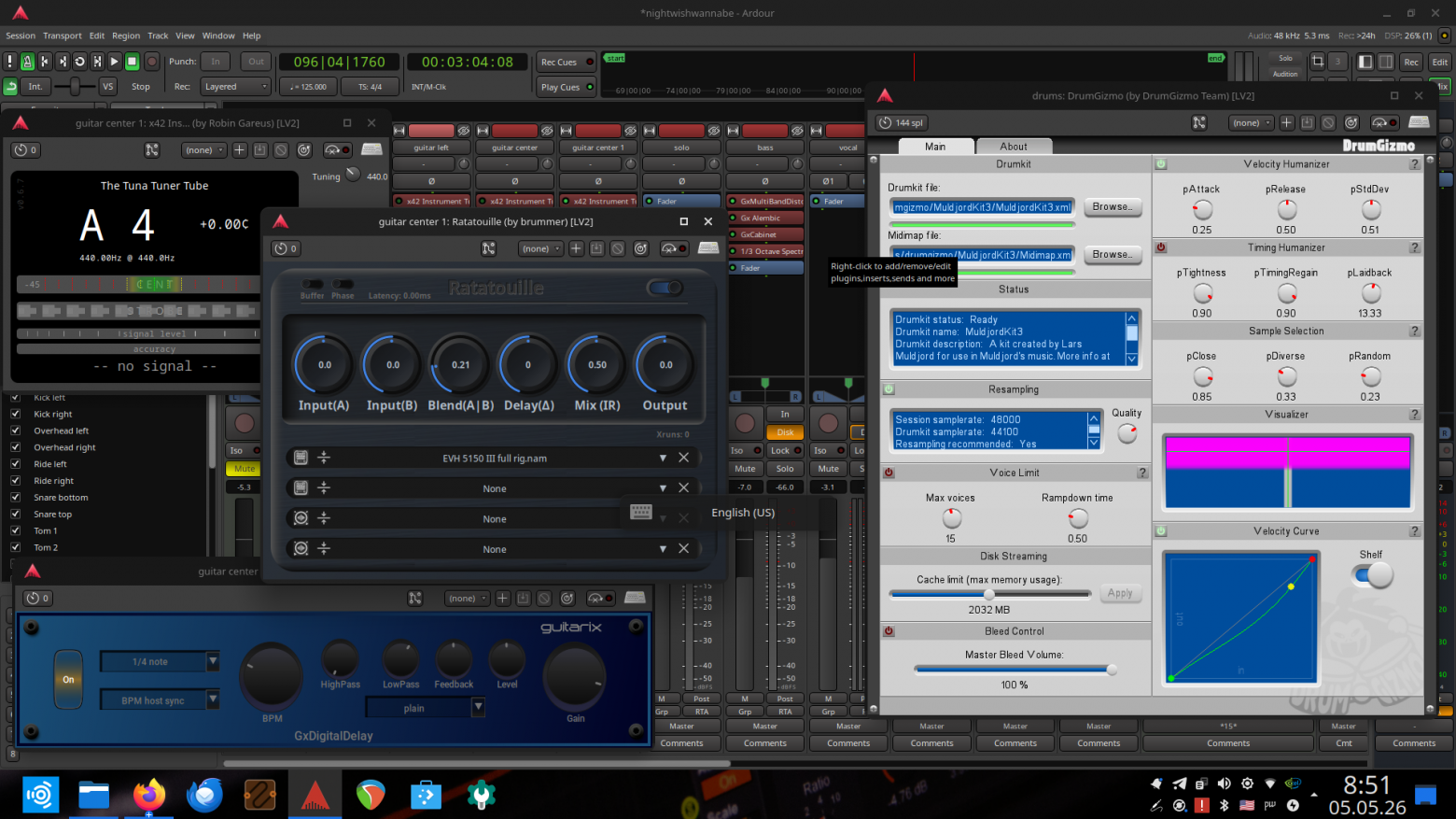Open help for the Velocity Humanizer section
The width and height of the screenshot is (1456, 819).
[x=1415, y=164]
